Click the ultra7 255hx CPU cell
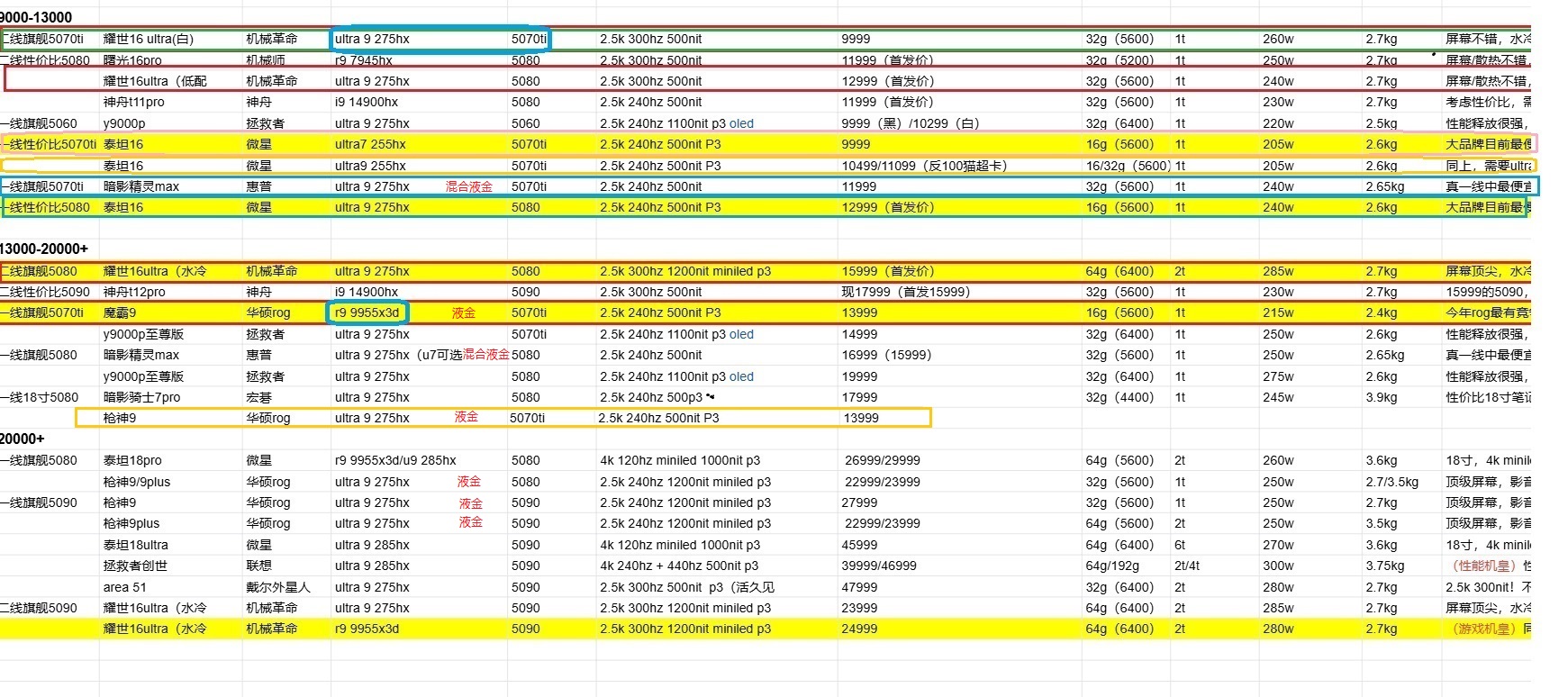 click(370, 144)
